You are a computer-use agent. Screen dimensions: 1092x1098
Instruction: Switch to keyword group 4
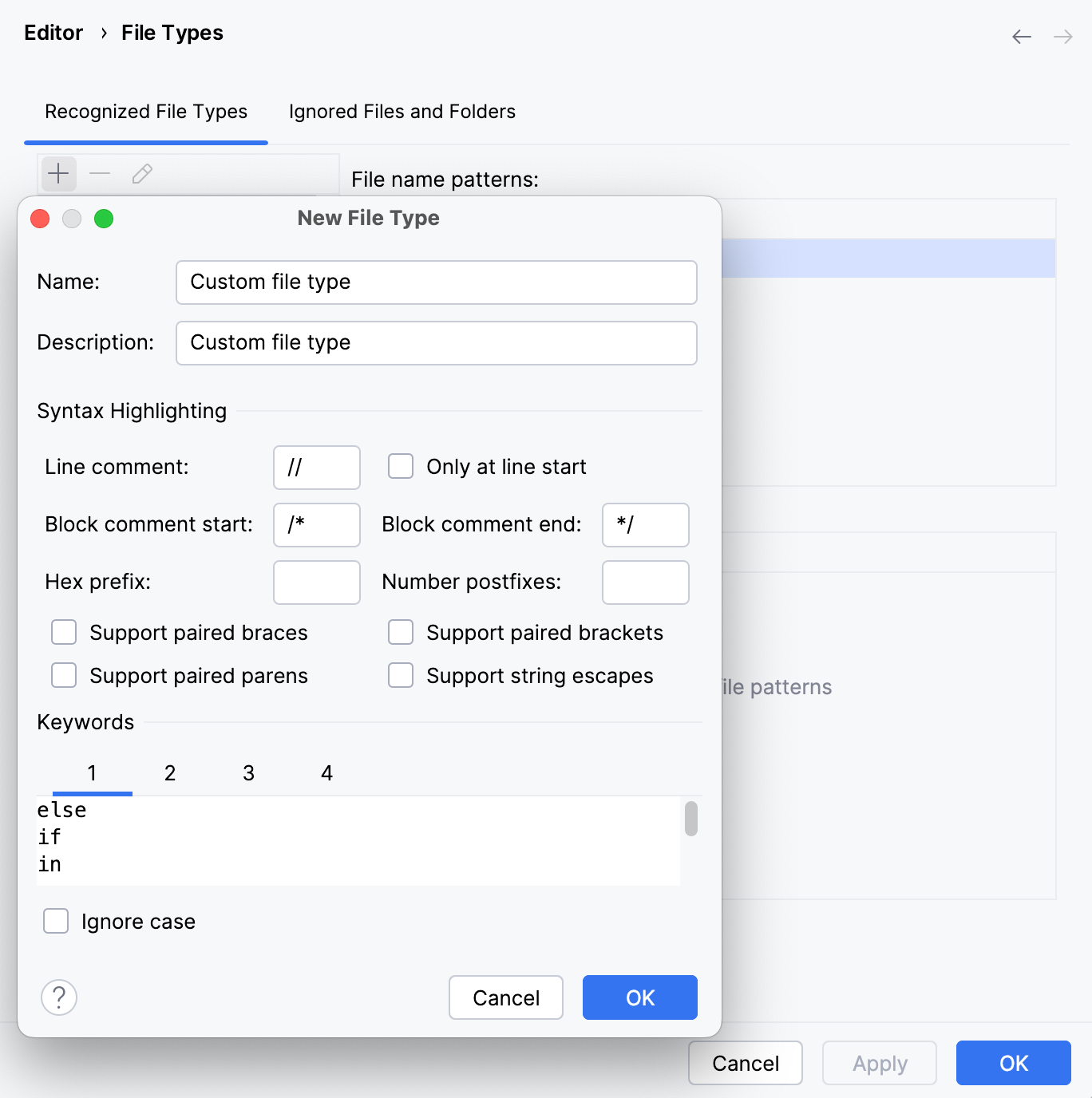326,772
